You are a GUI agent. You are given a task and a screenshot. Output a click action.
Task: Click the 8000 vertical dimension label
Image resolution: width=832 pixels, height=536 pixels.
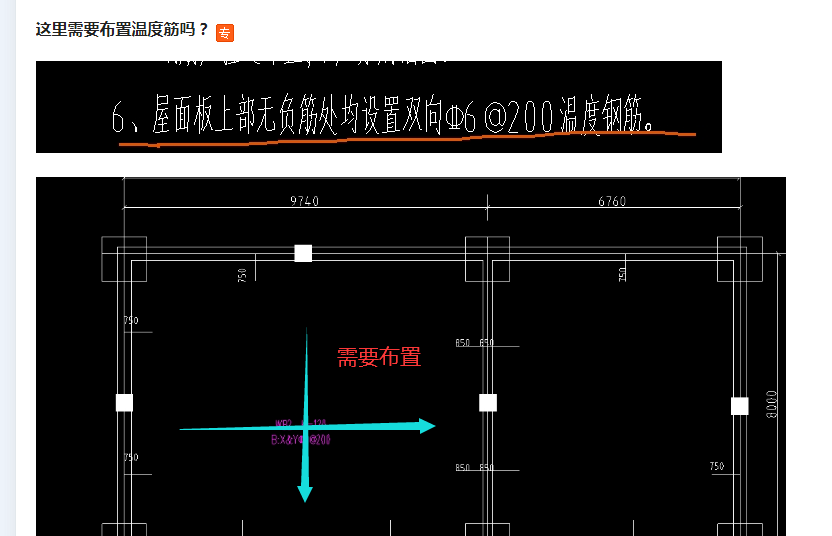point(772,404)
